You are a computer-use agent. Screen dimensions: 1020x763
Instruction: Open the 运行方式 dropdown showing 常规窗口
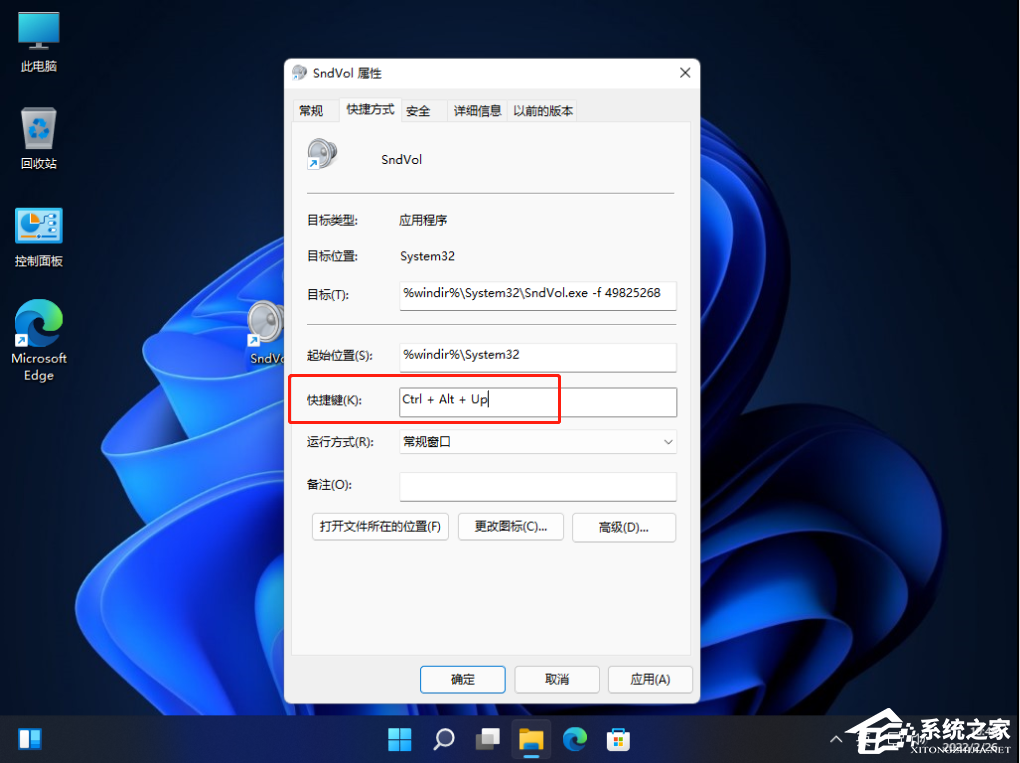537,441
